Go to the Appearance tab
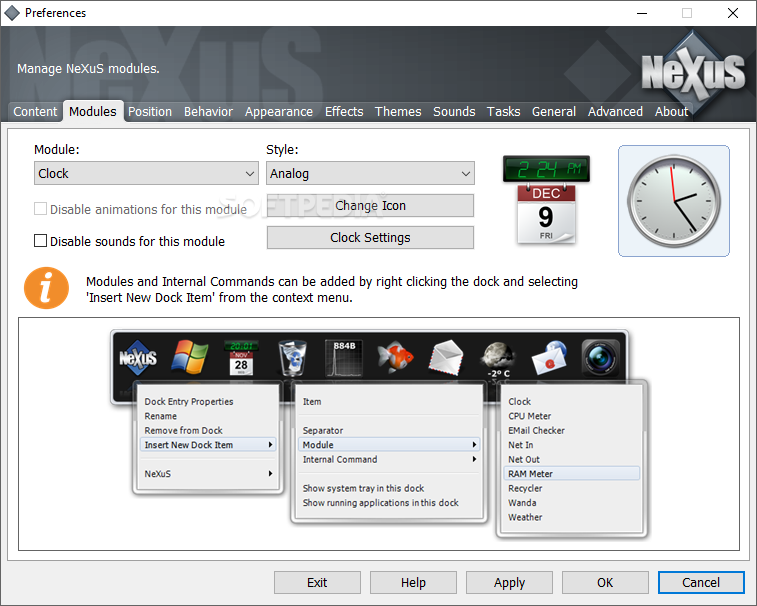Viewport: 757px width, 606px height. tap(279, 112)
